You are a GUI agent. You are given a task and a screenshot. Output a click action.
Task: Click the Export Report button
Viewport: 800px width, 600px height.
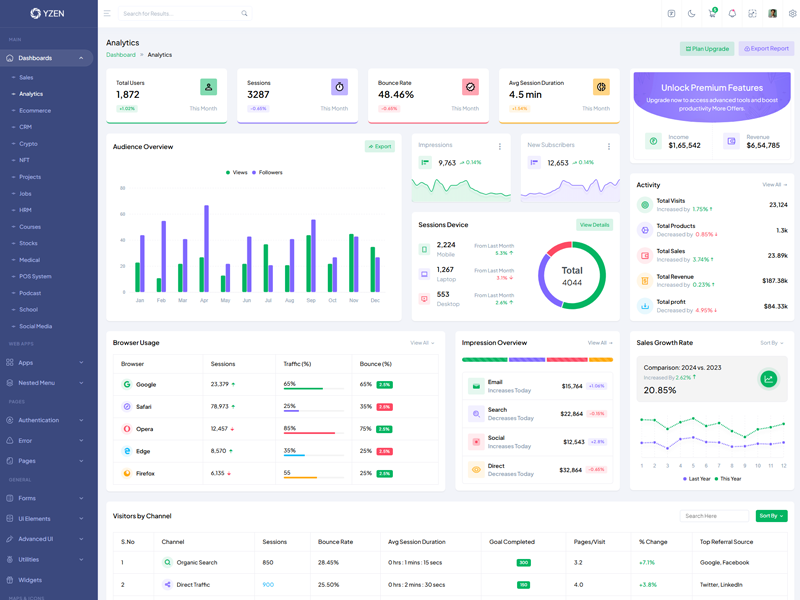coord(766,48)
